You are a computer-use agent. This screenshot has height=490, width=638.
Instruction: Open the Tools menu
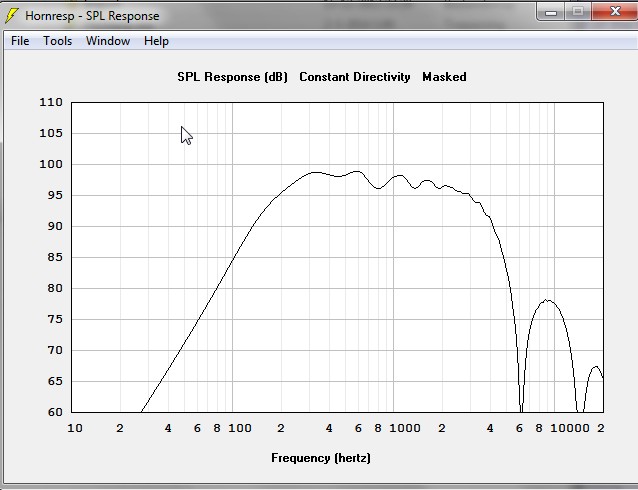coord(58,41)
